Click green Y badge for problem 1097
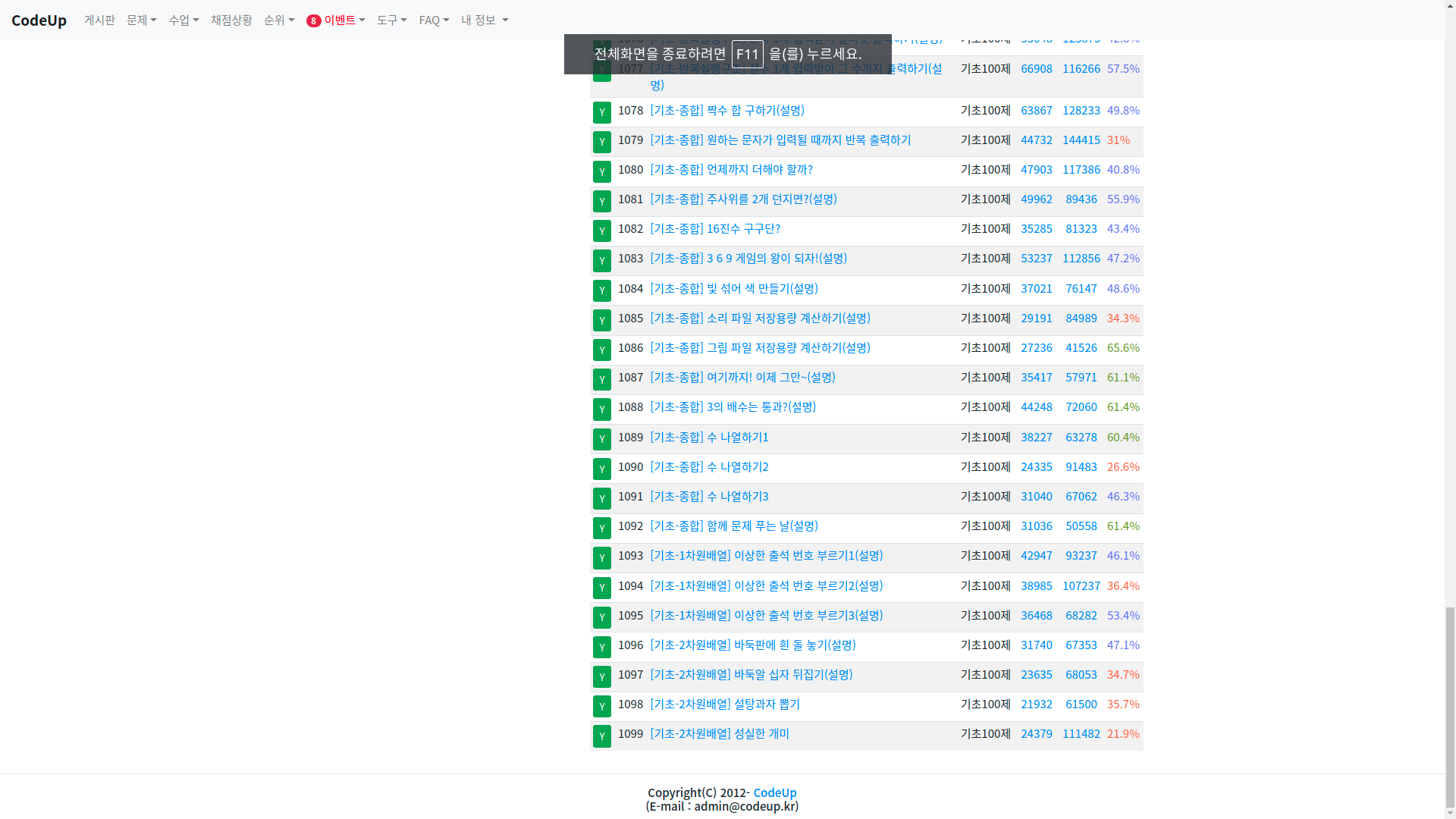Image resolution: width=1456 pixels, height=819 pixels. click(601, 676)
